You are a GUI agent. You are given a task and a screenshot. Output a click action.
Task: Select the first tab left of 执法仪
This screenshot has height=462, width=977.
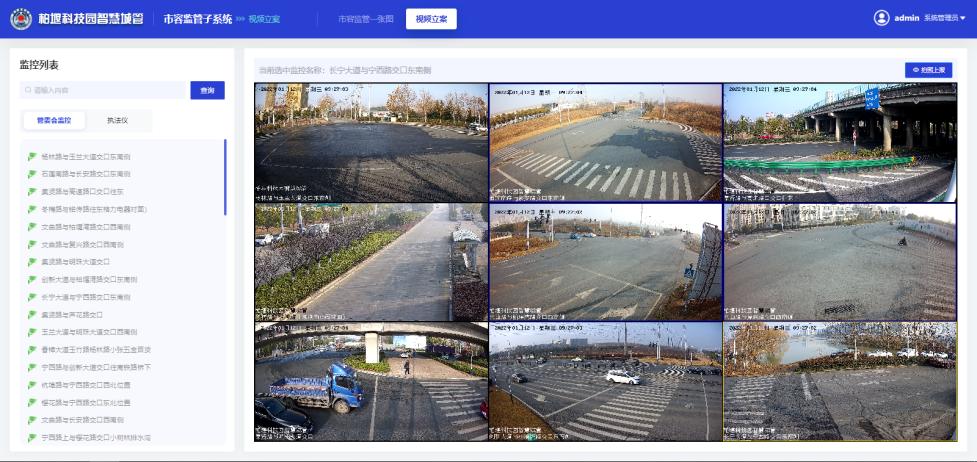[54, 120]
